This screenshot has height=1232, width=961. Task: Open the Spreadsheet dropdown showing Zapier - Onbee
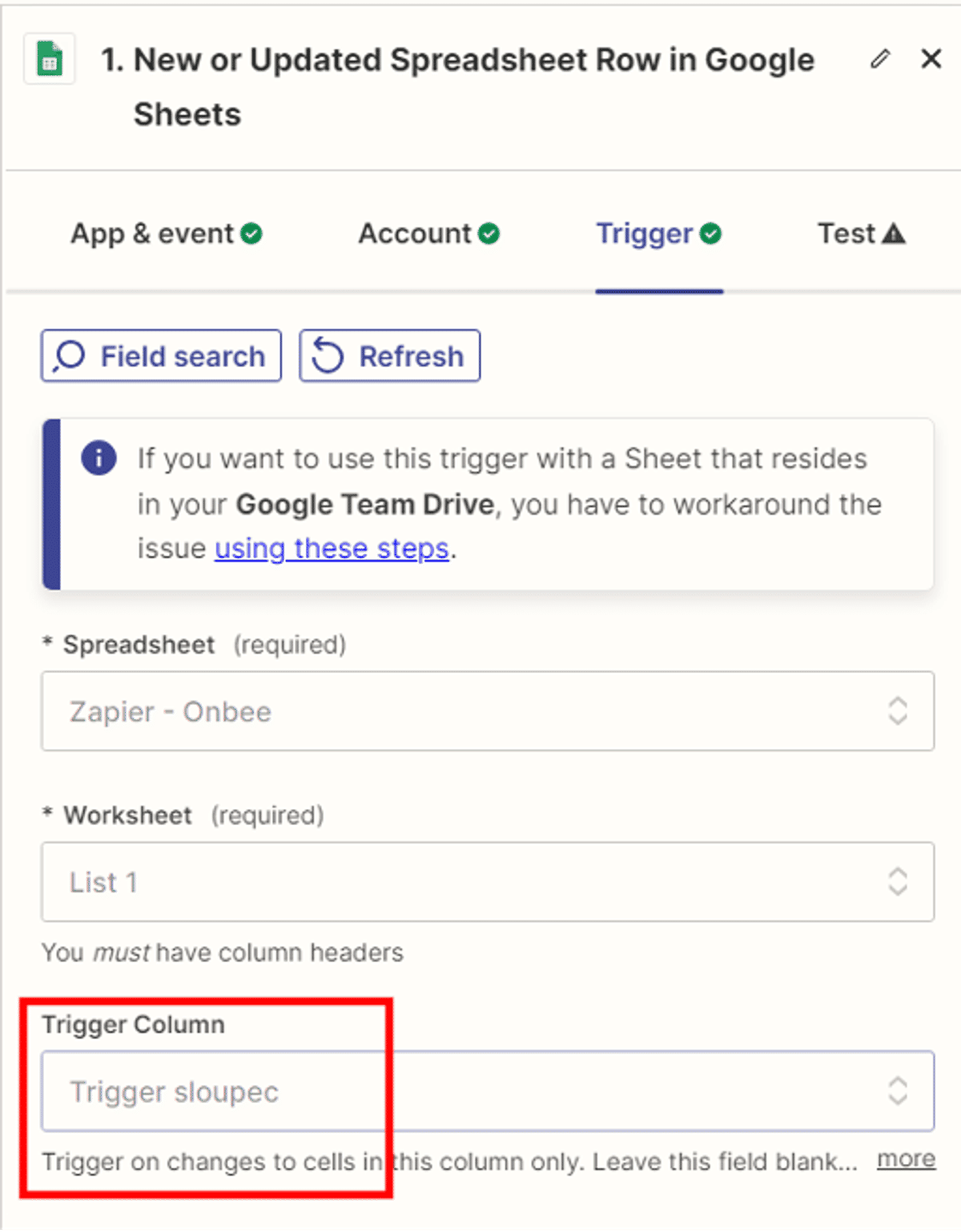click(x=487, y=711)
